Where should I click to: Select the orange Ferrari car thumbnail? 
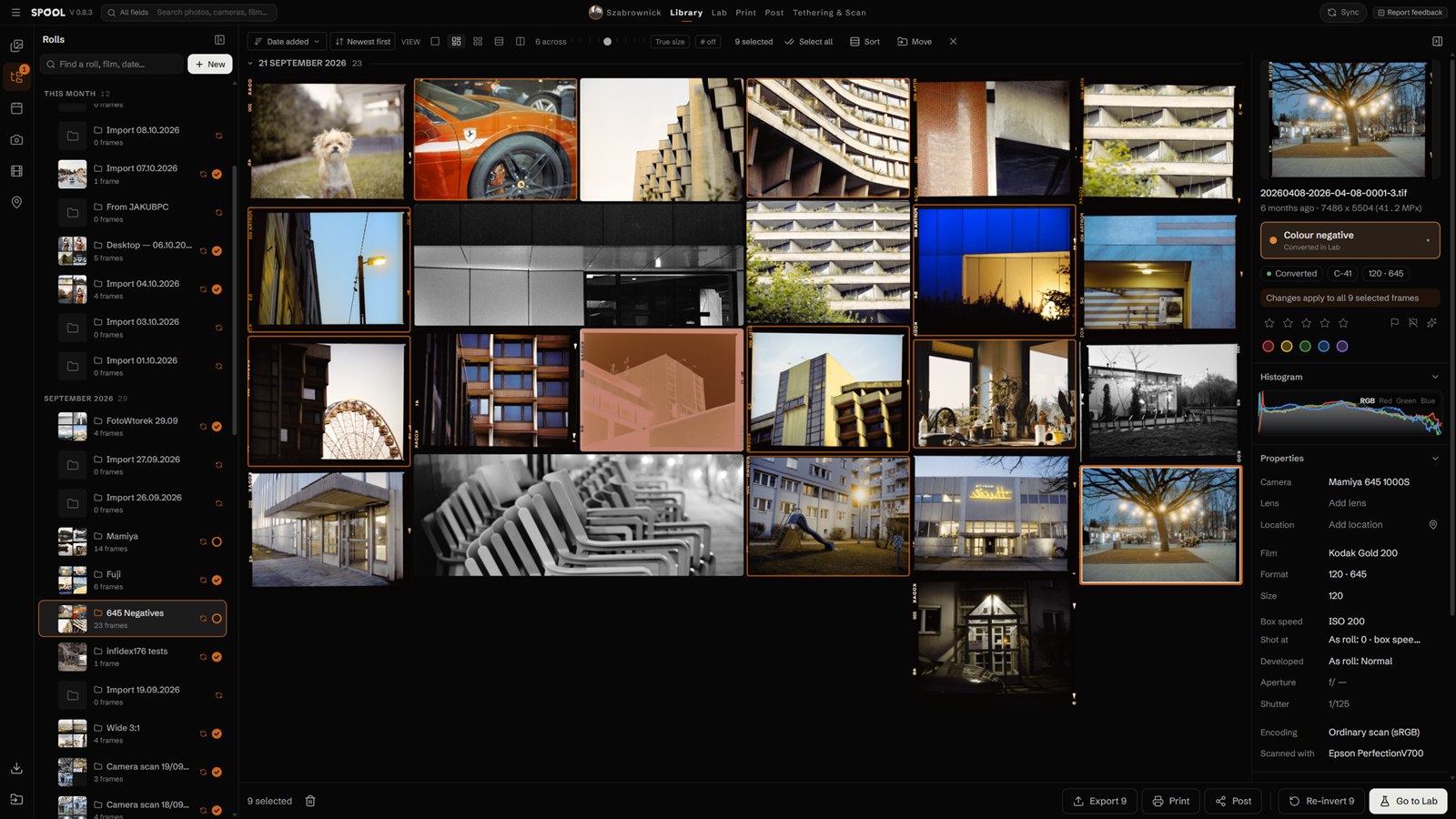[496, 139]
